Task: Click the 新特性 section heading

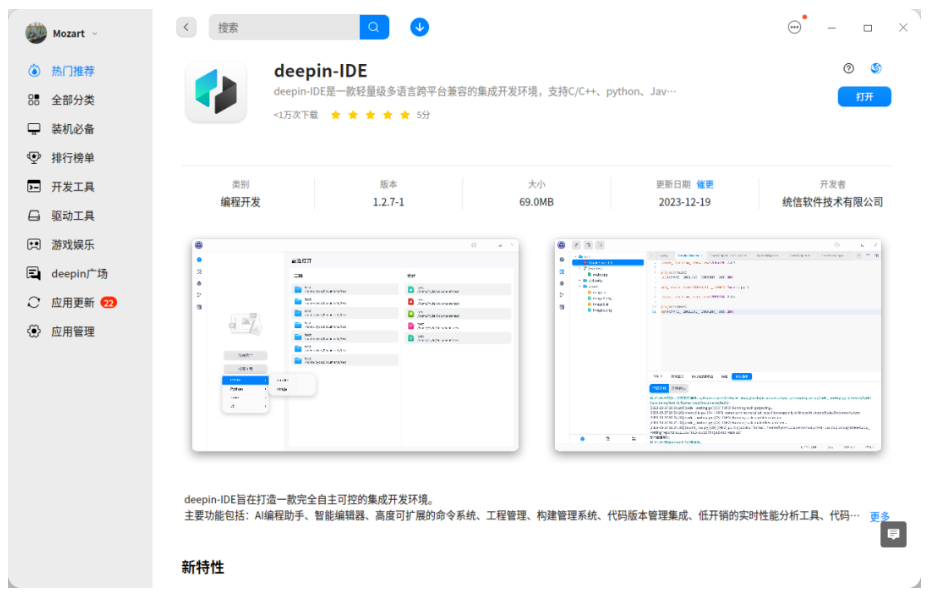Action: (203, 567)
